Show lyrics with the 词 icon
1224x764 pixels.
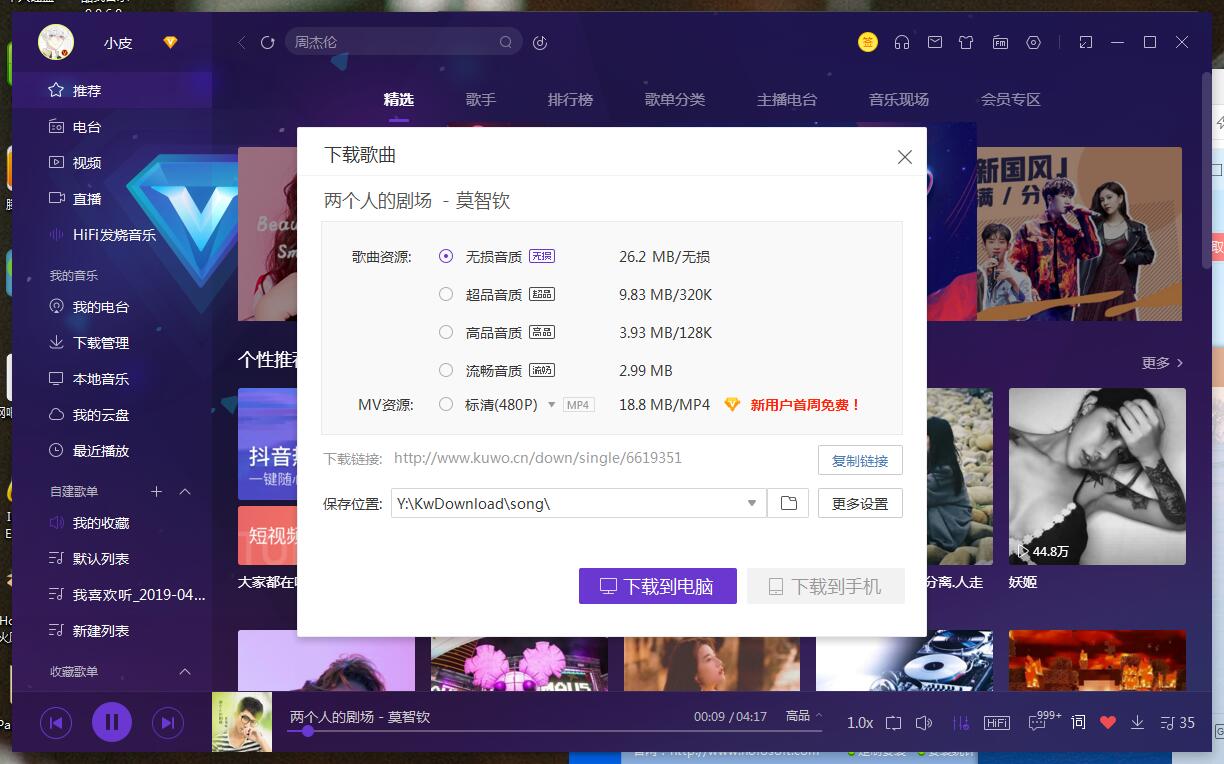1078,722
